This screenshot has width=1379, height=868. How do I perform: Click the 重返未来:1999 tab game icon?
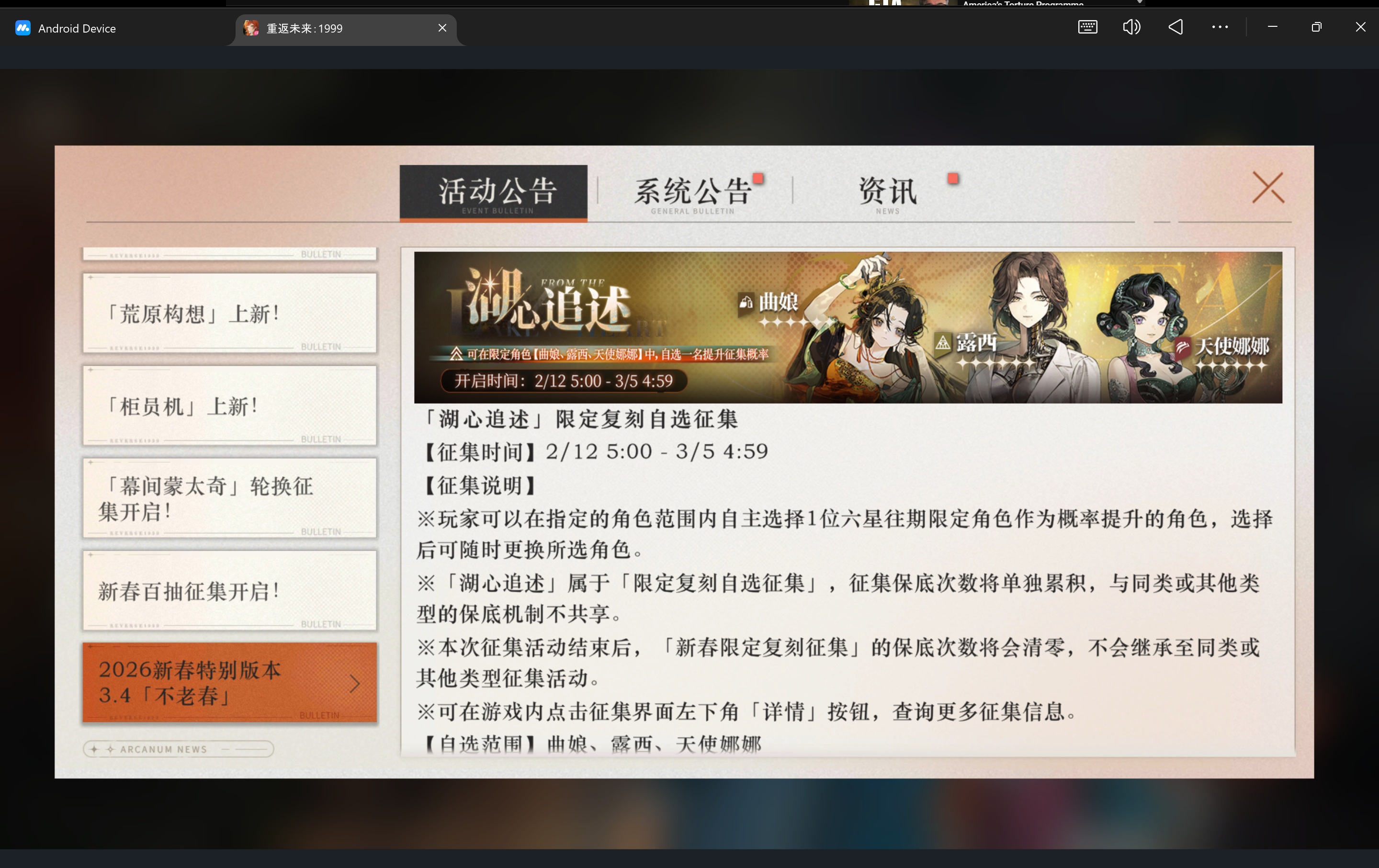251,28
